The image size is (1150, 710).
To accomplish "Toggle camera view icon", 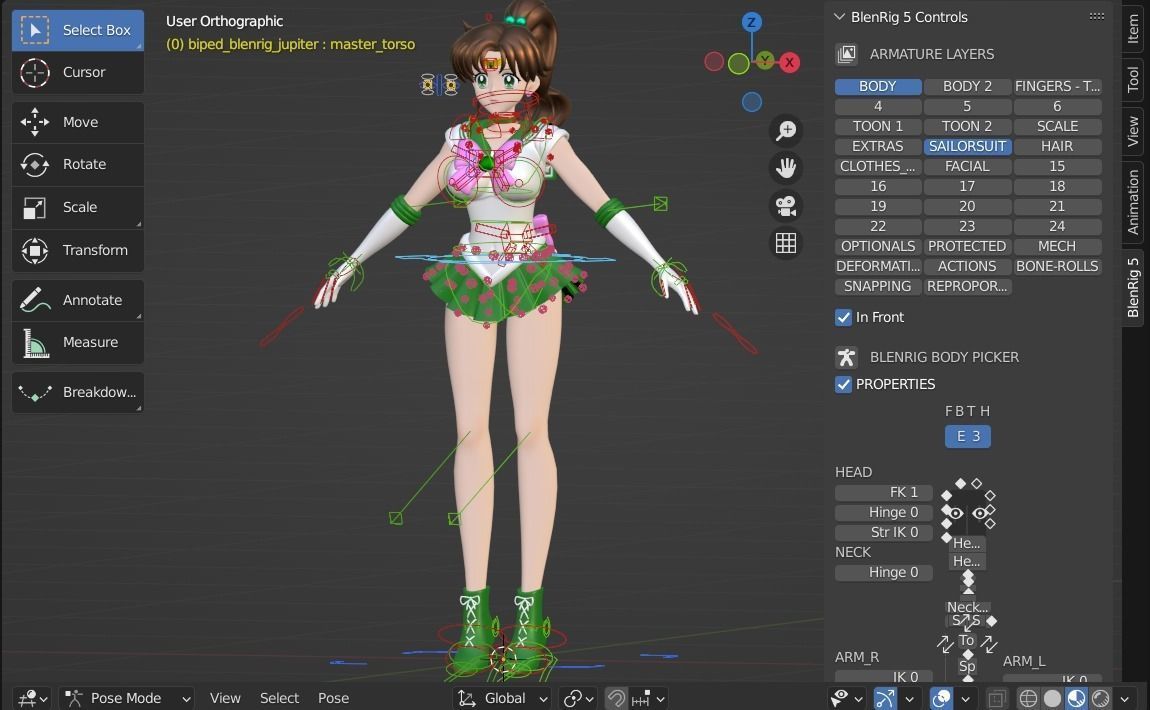I will [x=786, y=206].
